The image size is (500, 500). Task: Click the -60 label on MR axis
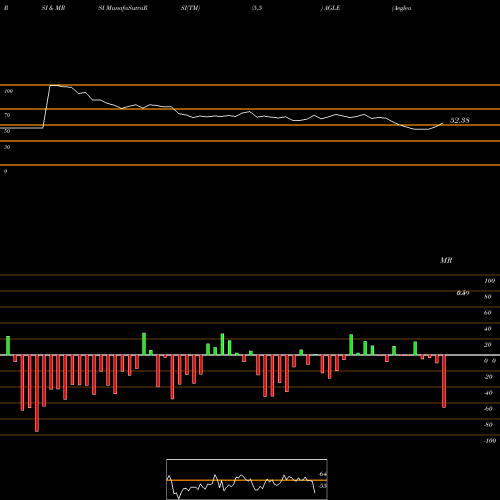click(x=488, y=409)
